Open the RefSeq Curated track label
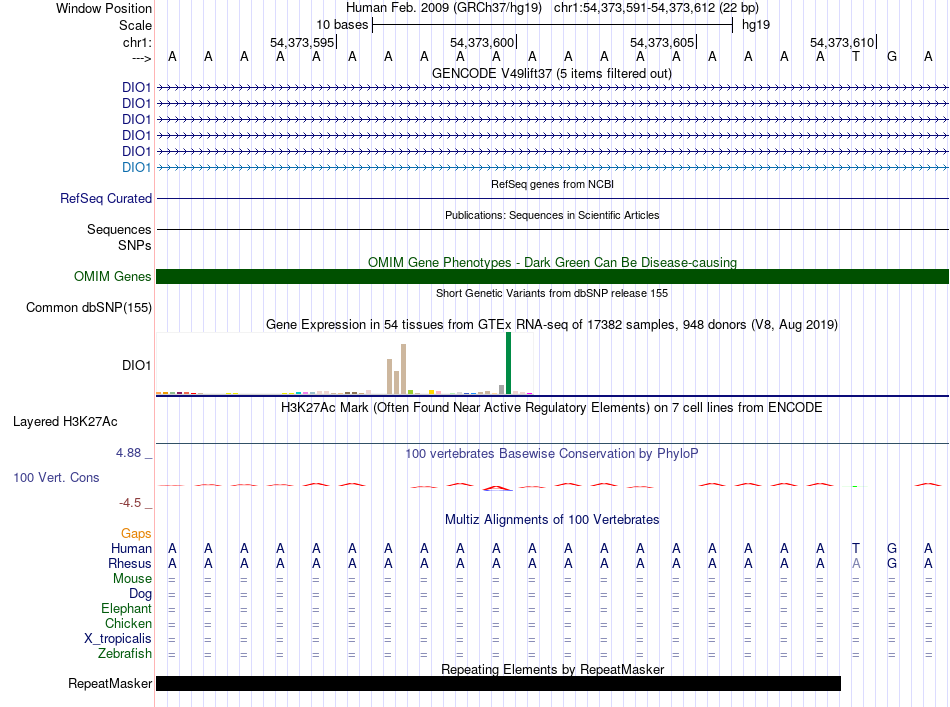Screen dimensions: 950x707 pos(106,199)
